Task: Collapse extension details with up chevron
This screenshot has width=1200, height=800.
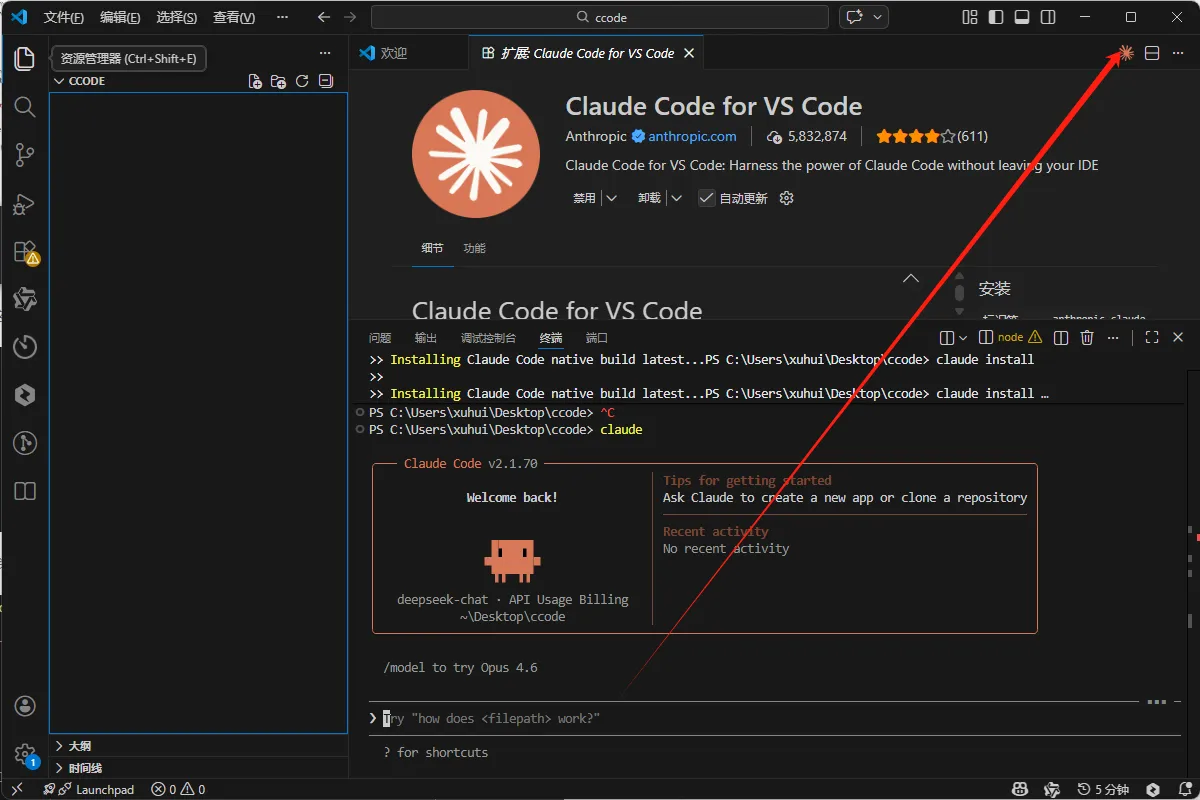Action: (x=910, y=279)
